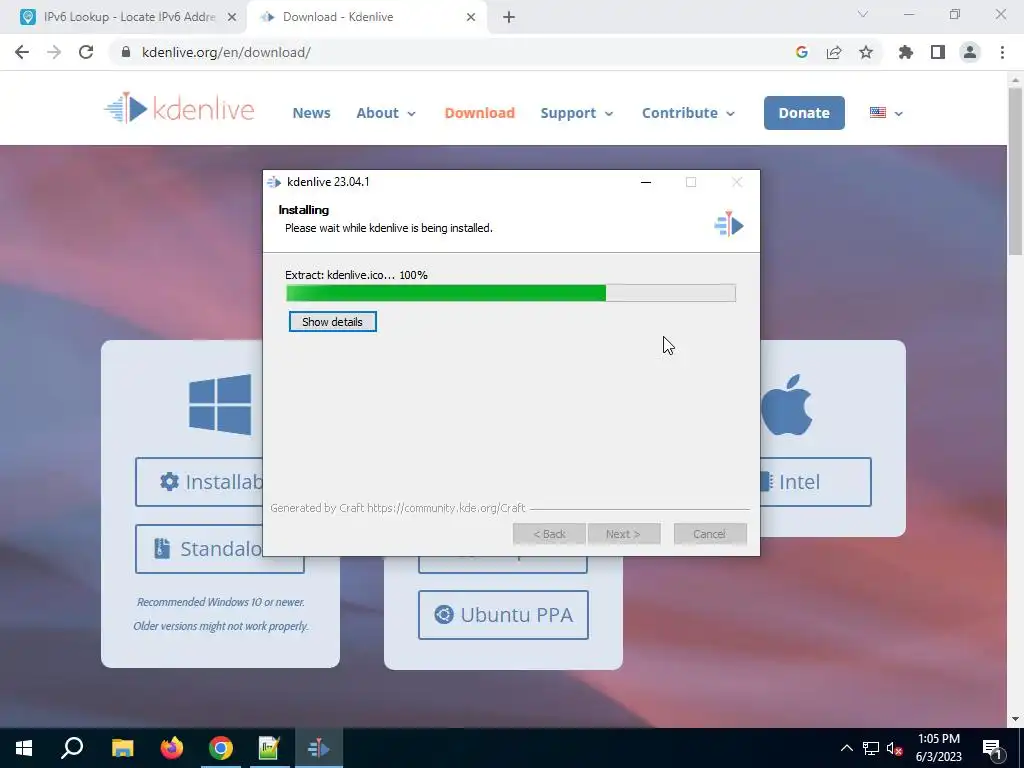Screen dimensions: 1024x768
Task: Click the Donate button
Action: 804,113
